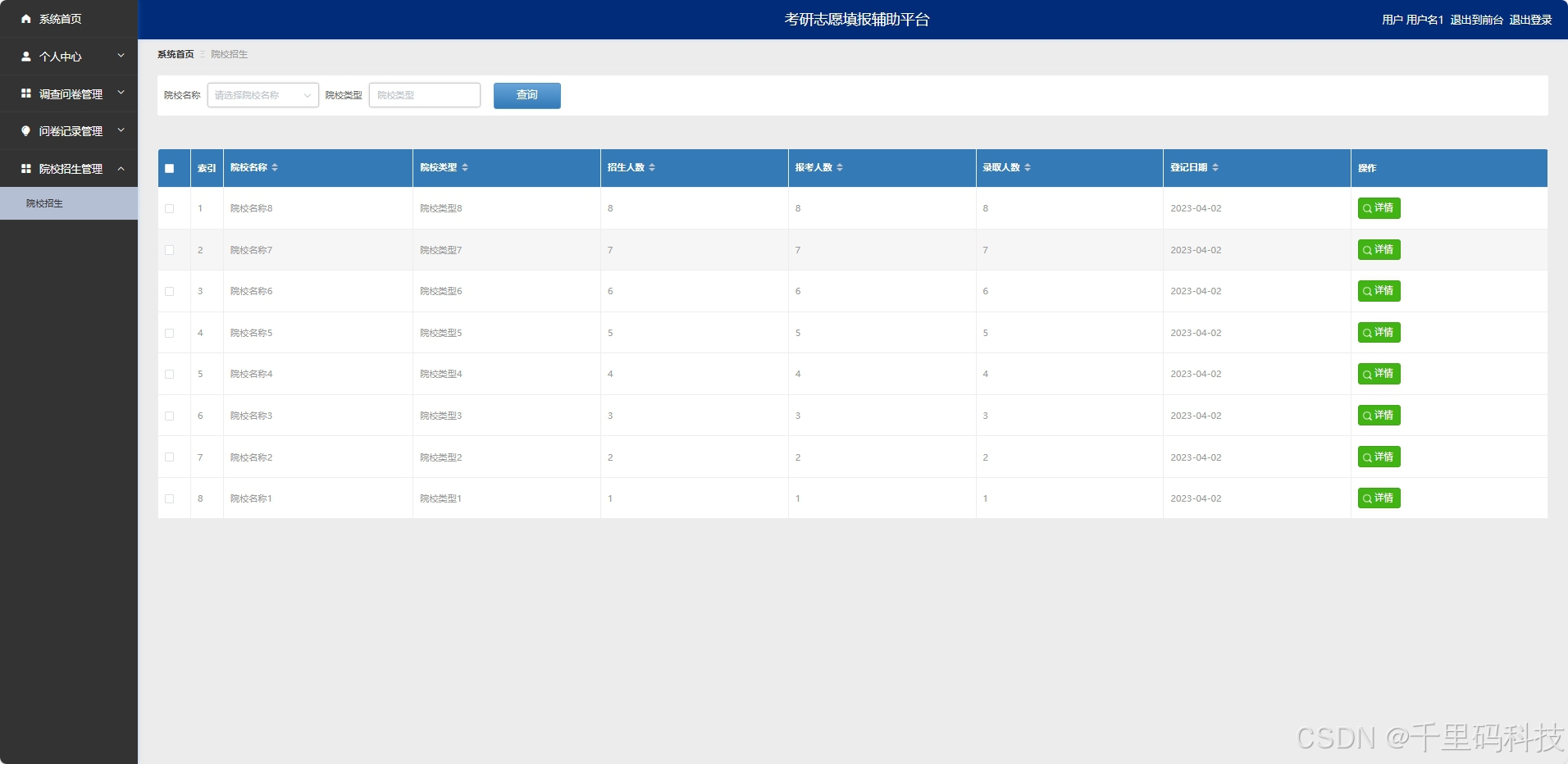Check the row for 院校名称8

[170, 208]
